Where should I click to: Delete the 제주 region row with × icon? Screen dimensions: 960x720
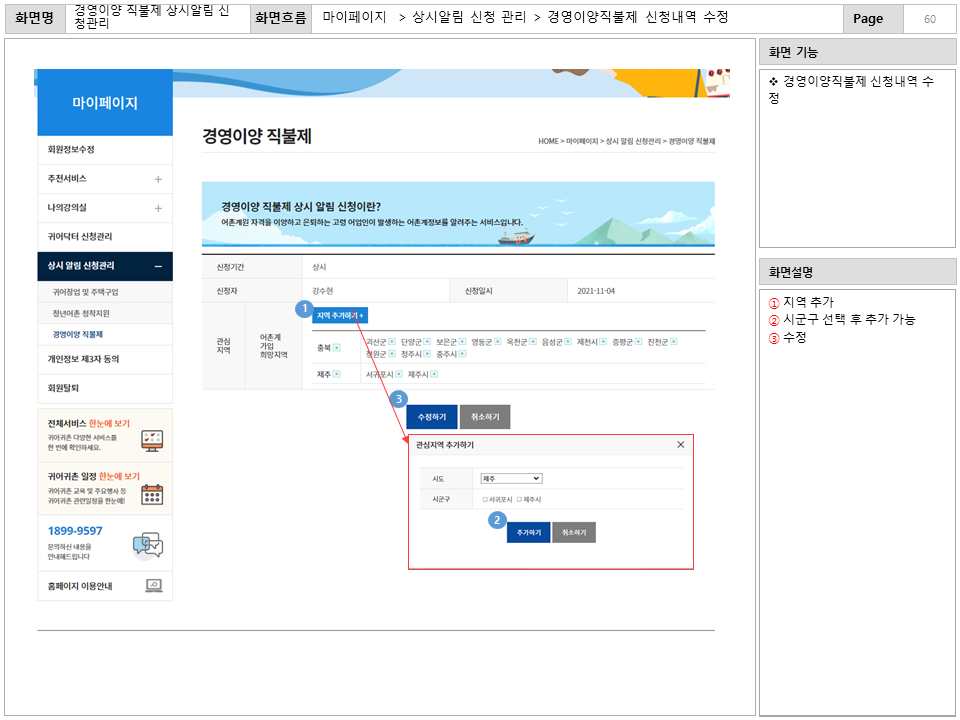[335, 374]
